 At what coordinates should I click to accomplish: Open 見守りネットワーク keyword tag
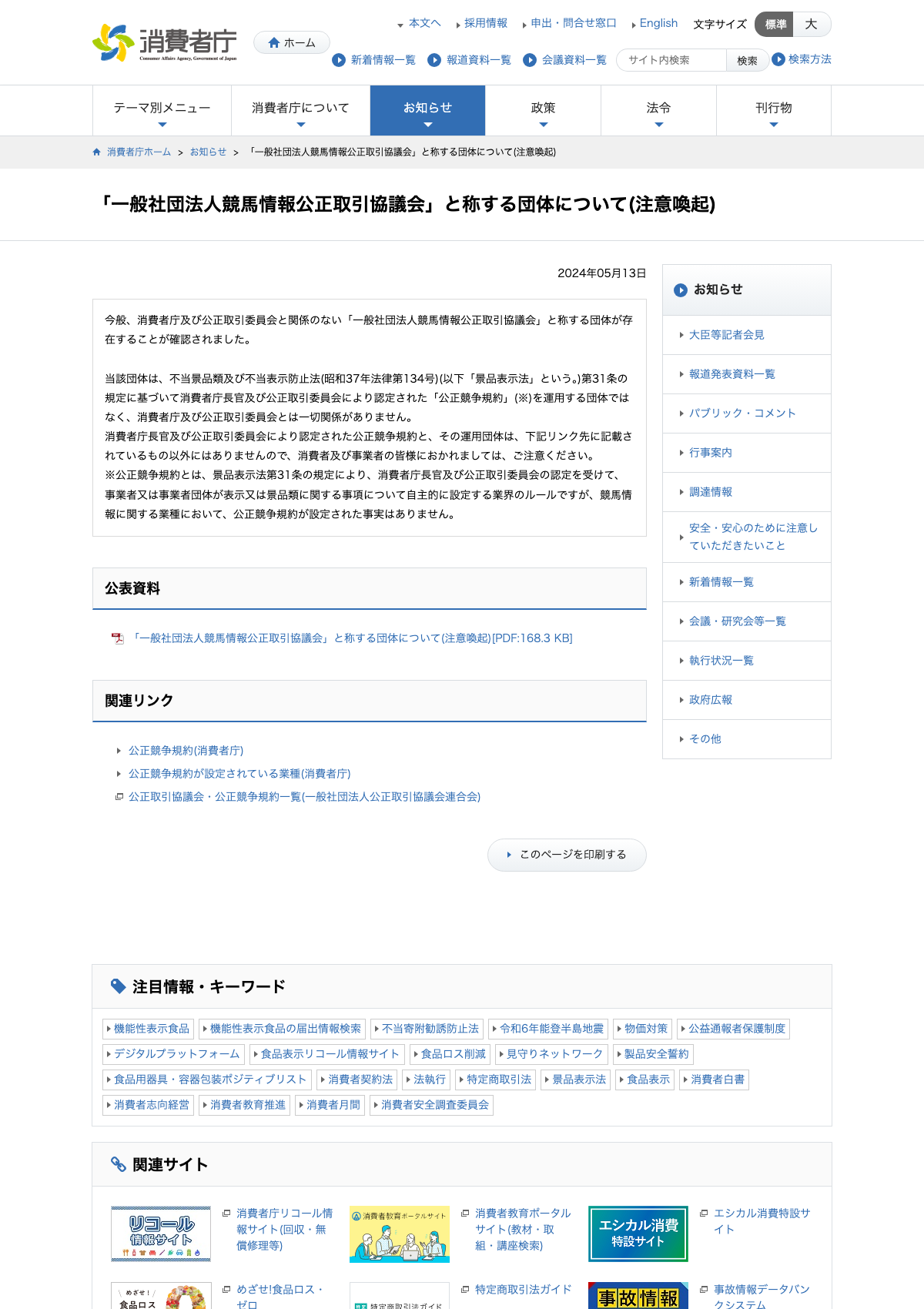pyautogui.click(x=552, y=1054)
